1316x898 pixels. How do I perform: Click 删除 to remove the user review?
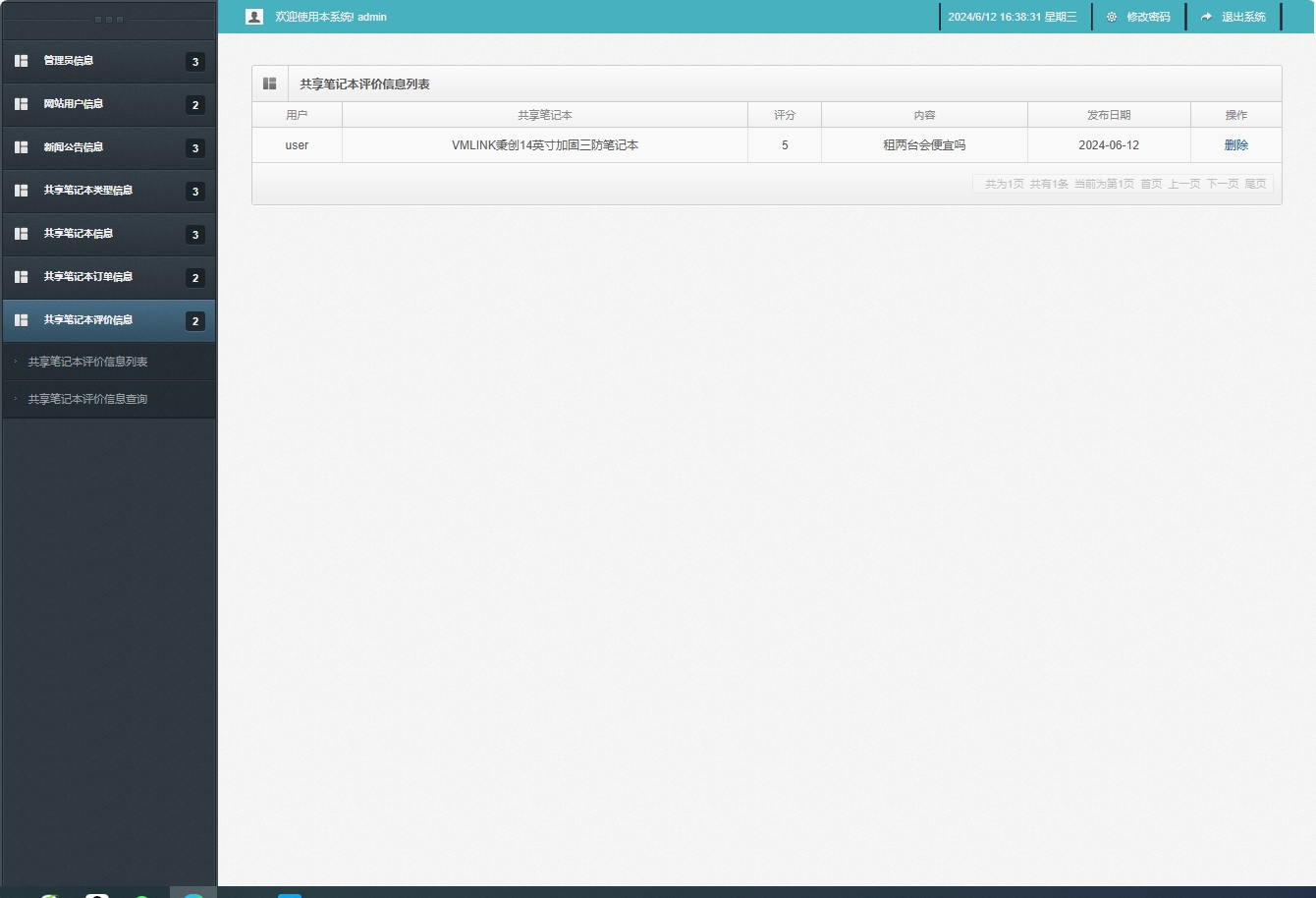[1235, 144]
